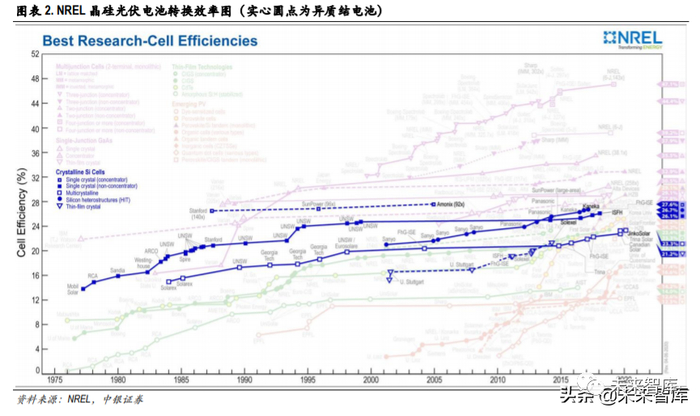Click the "Spire" data label
Screen dimensions: 700x416
click(x=185, y=259)
